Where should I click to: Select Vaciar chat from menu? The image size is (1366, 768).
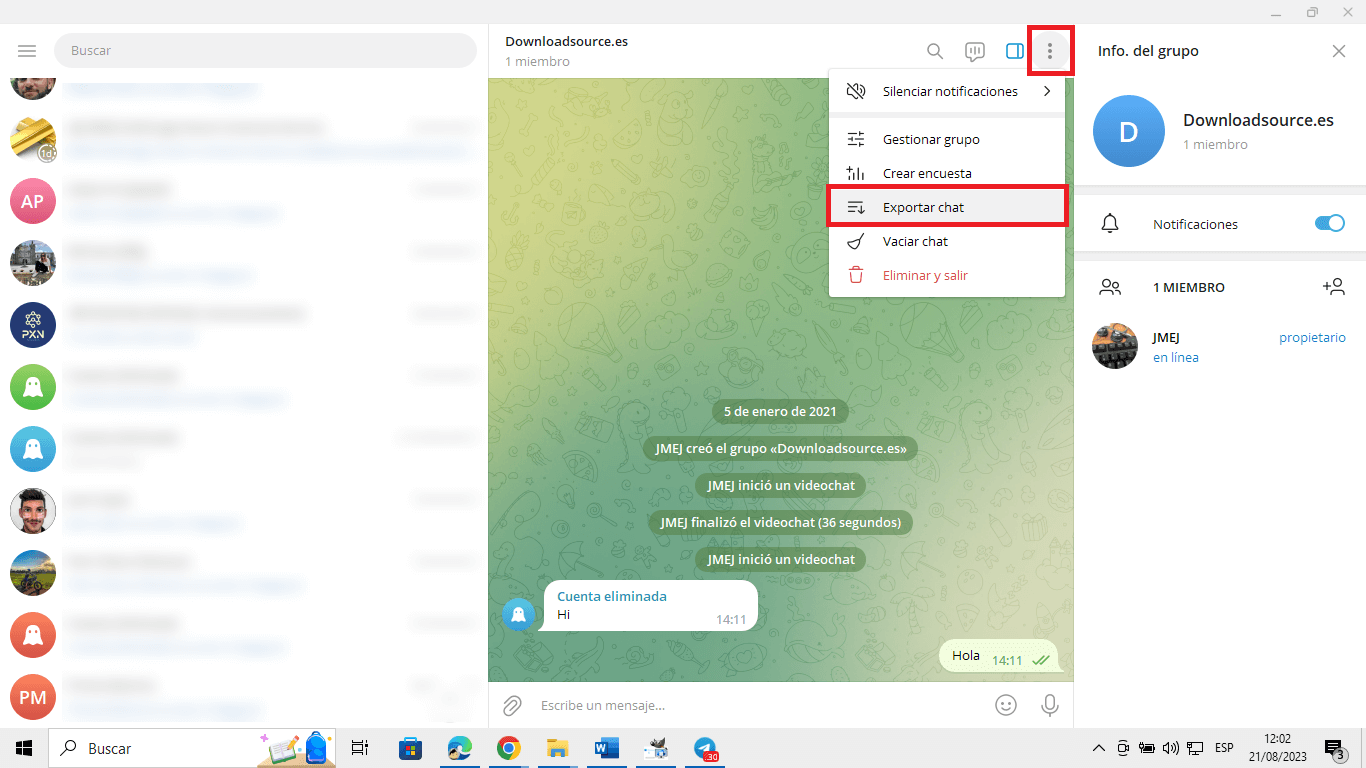point(947,241)
